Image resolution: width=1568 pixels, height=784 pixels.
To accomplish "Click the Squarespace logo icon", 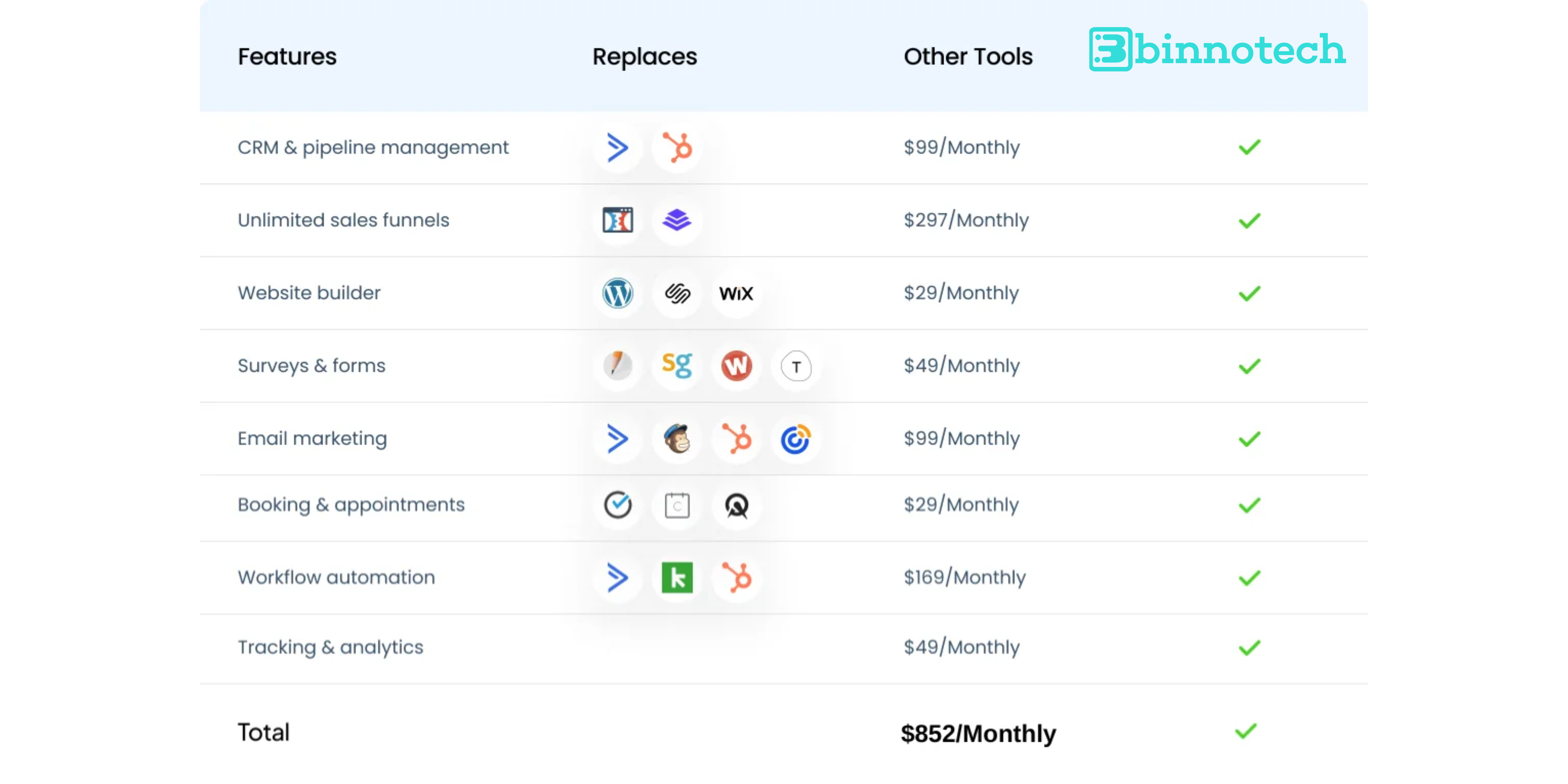I will [677, 293].
